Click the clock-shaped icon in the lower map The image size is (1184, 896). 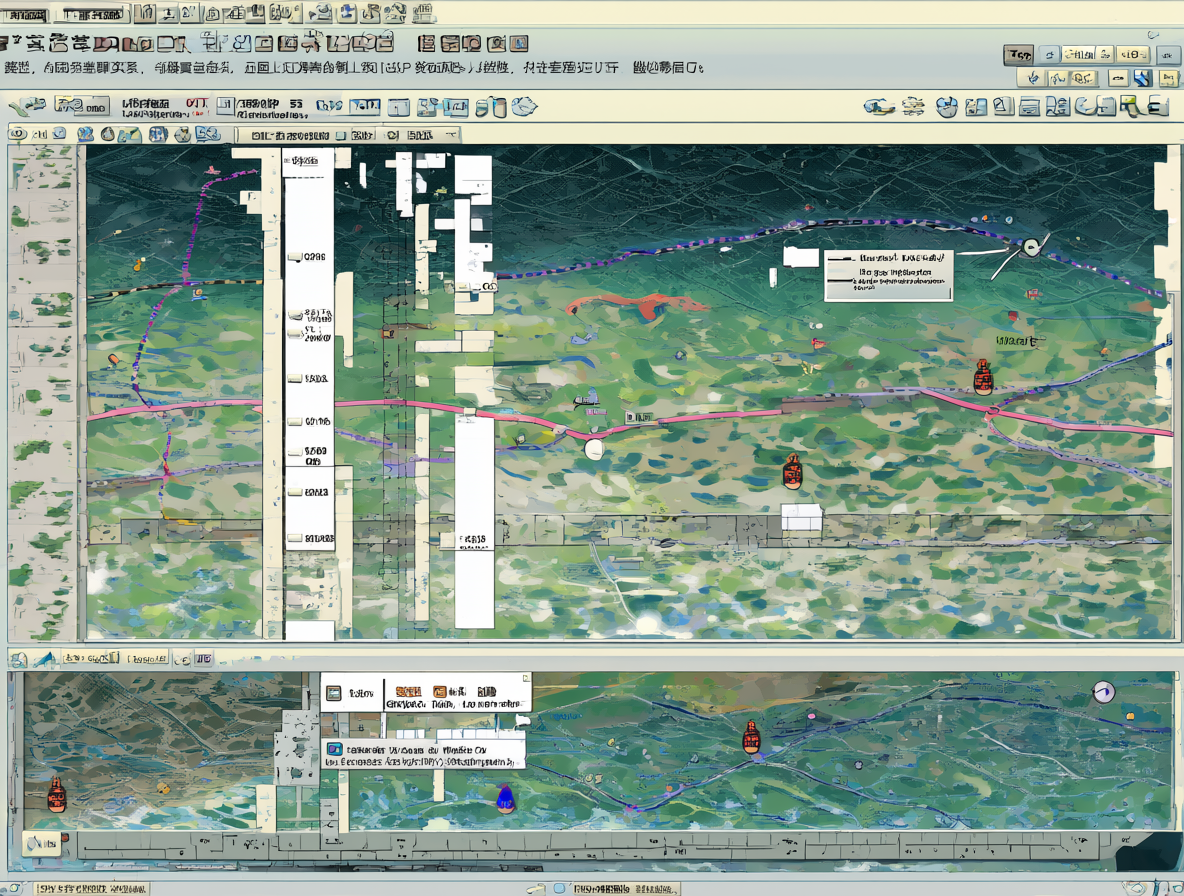(1104, 691)
